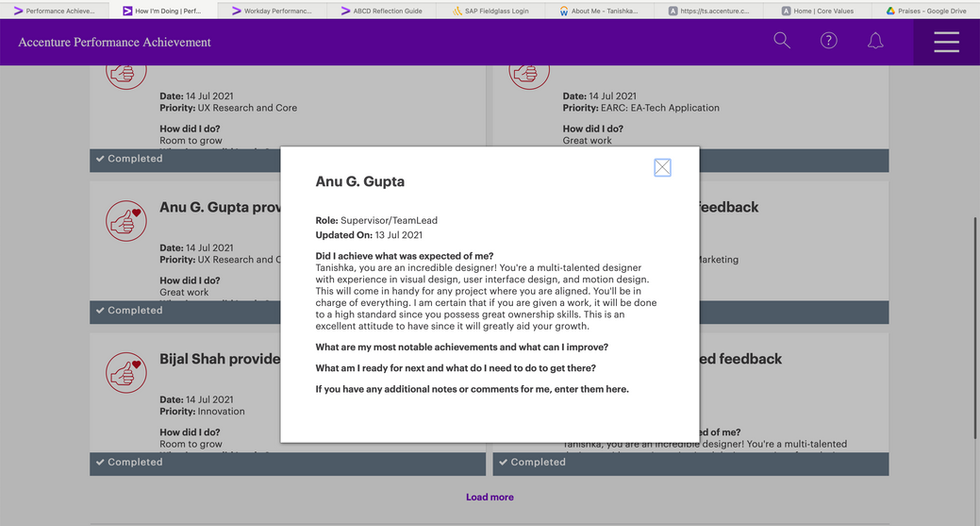This screenshot has width=980, height=526.
Task: Switch to the Workday Performance browser tab
Action: pos(272,11)
